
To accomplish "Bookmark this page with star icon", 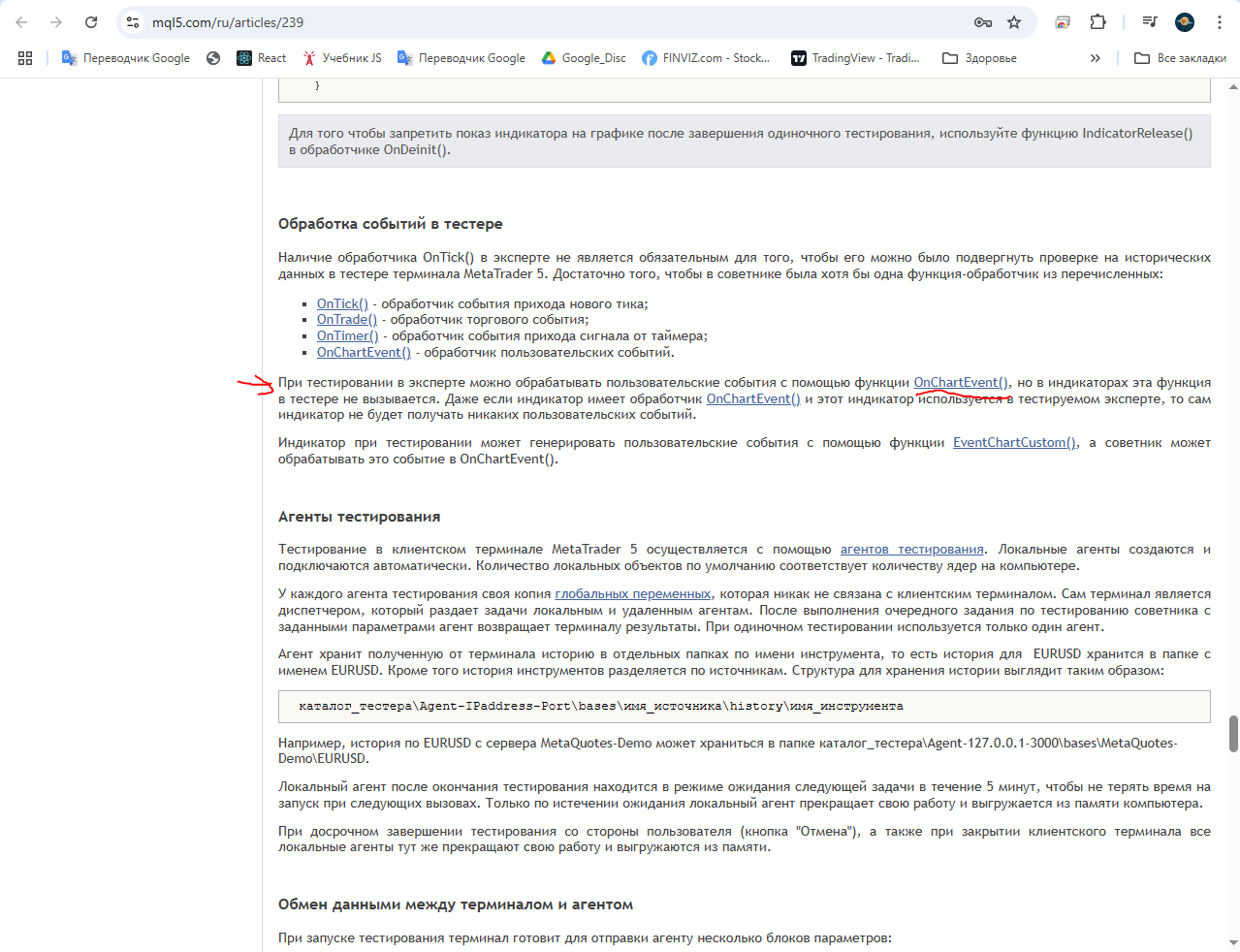I will point(1014,22).
